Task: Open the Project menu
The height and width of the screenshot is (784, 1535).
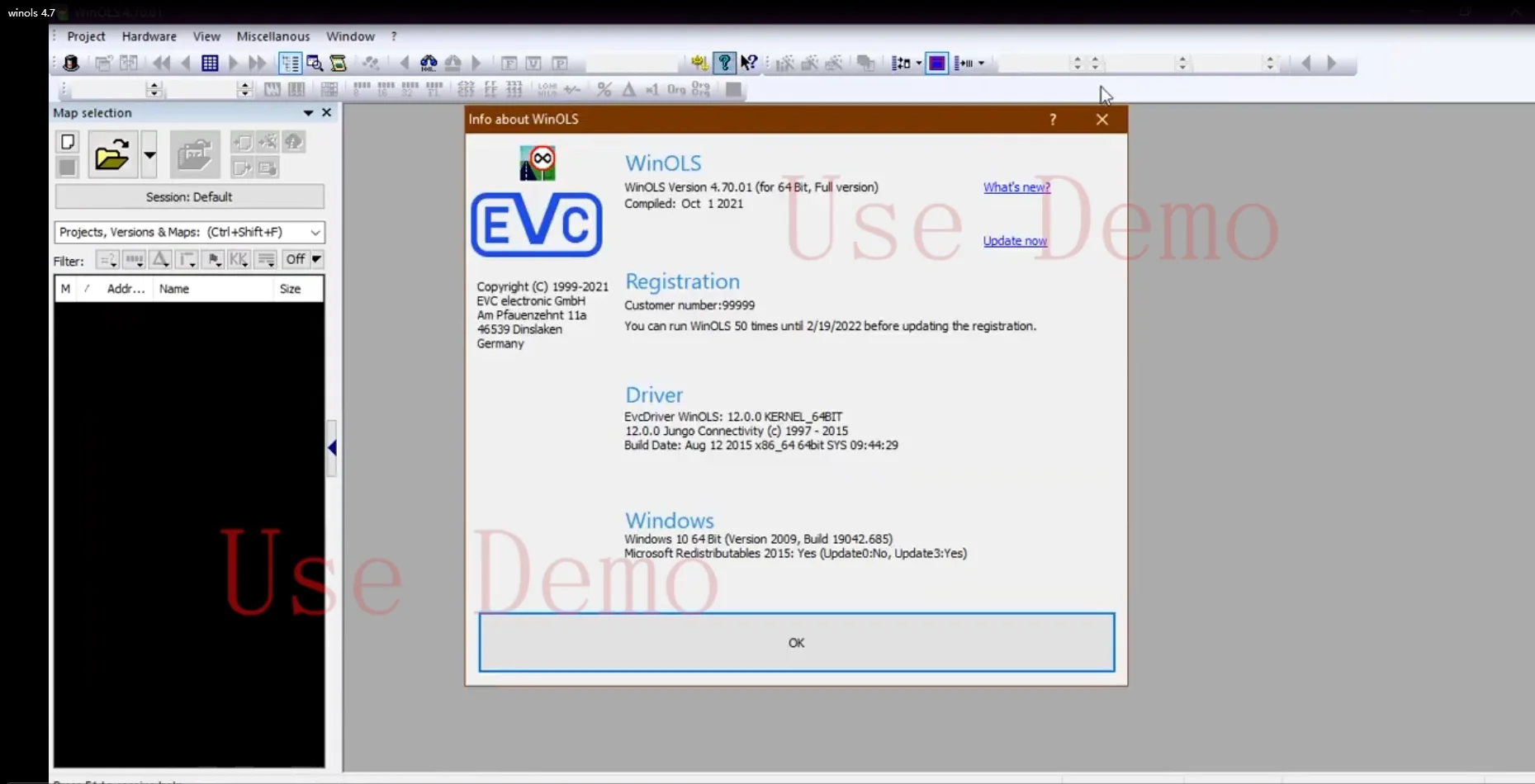Action: (86, 36)
